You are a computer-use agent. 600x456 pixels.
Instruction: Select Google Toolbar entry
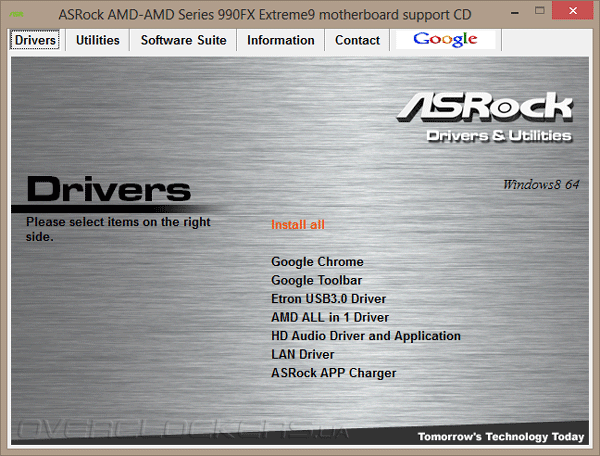(x=316, y=280)
